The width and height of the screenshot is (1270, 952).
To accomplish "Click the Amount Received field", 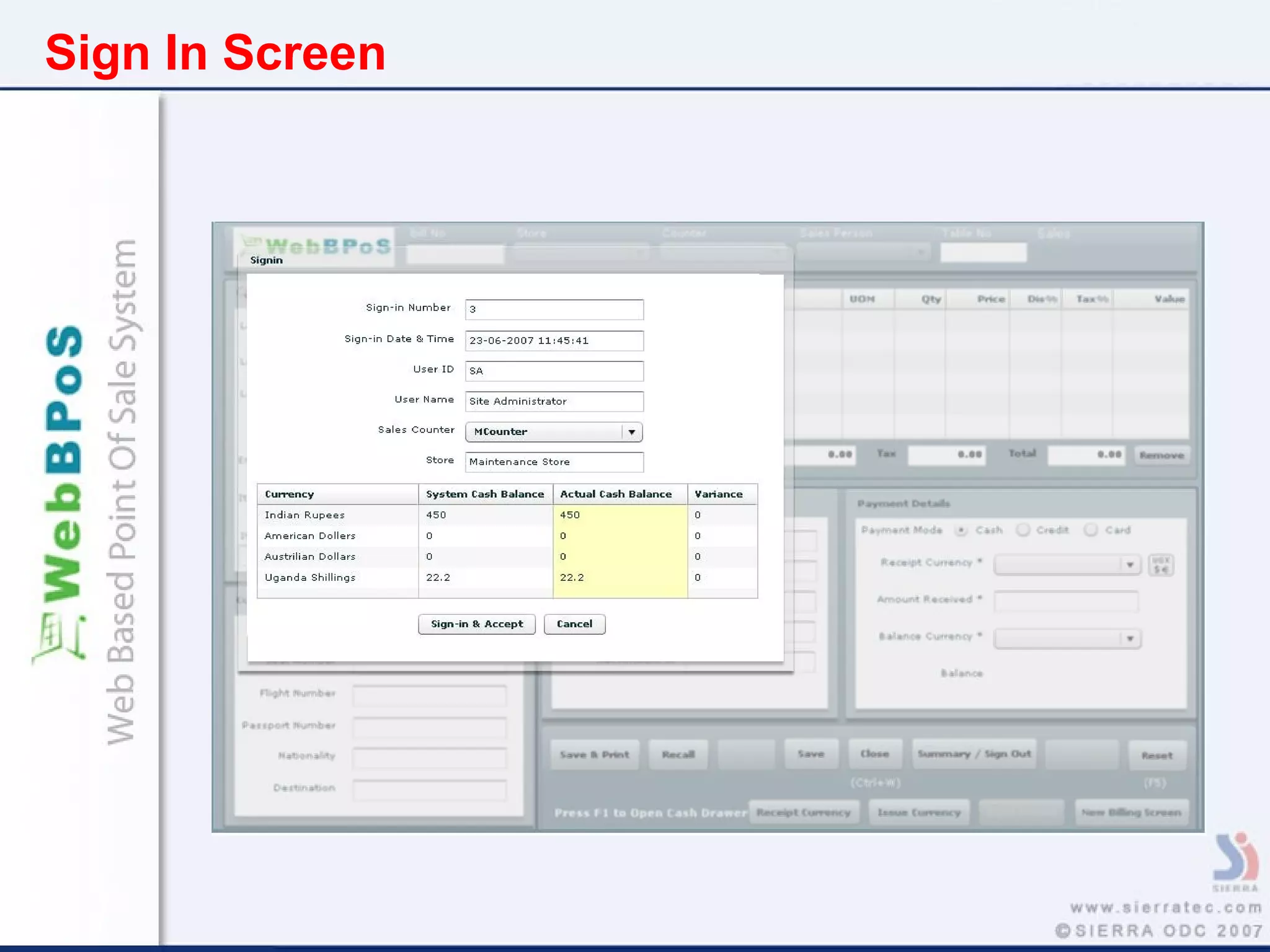I will point(1066,601).
